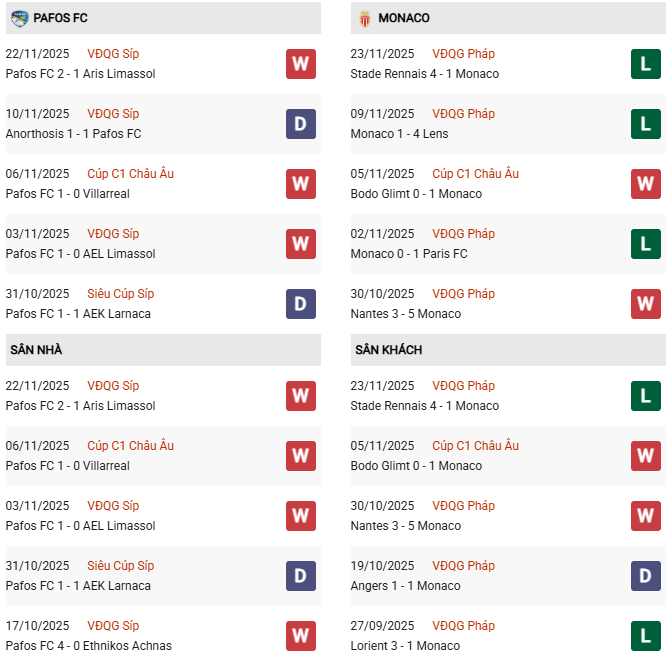
Task: Click the D badge for Angers match
Action: pos(645,576)
